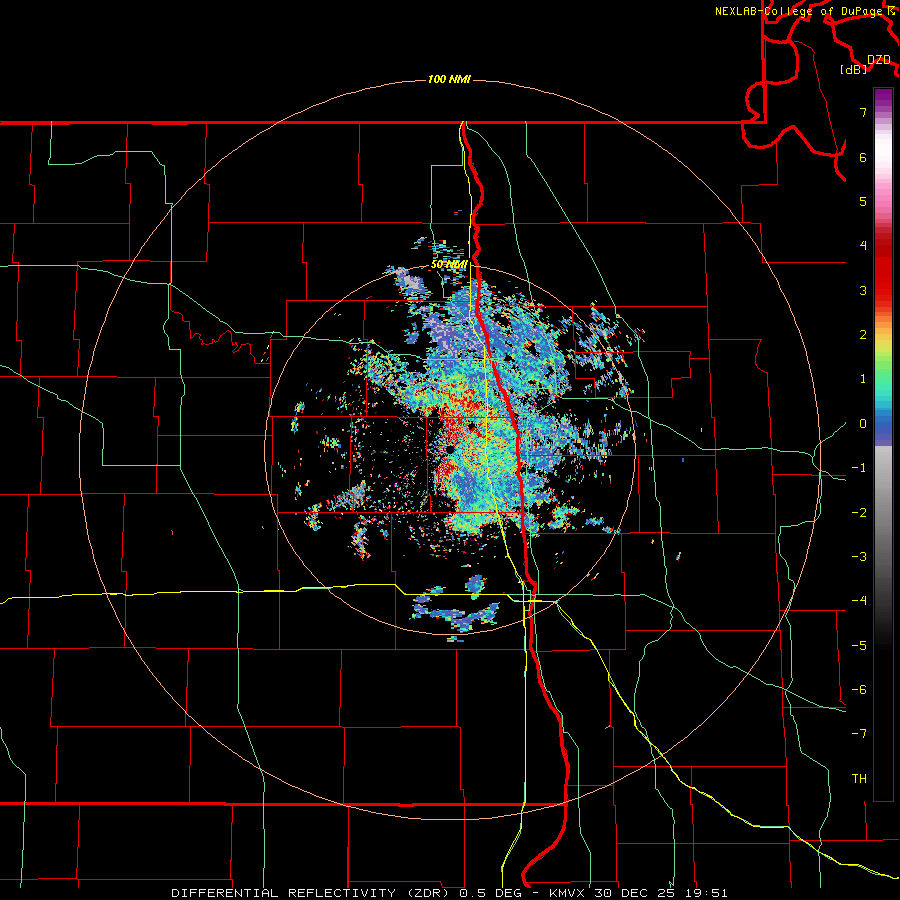Click the ZDR color scale bar
900x900 pixels.
tap(883, 444)
